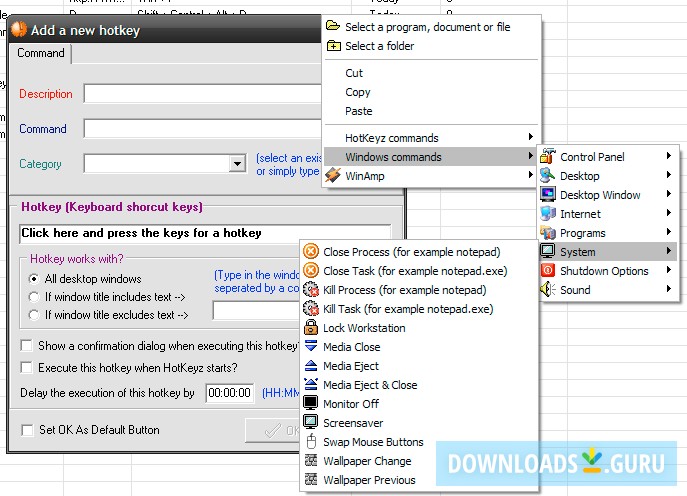Click the Media Eject & Close icon

pyautogui.click(x=311, y=384)
